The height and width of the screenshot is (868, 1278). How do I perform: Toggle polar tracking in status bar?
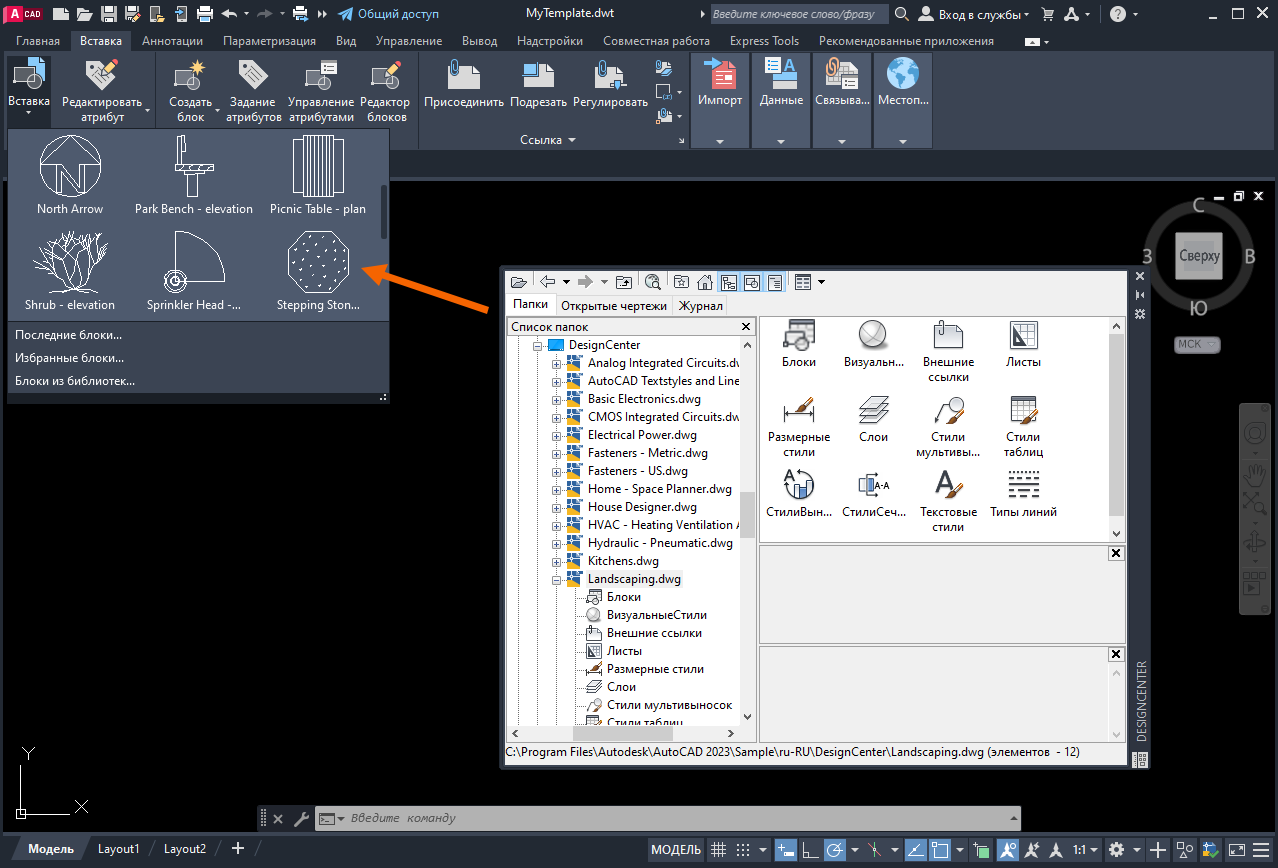coord(833,850)
